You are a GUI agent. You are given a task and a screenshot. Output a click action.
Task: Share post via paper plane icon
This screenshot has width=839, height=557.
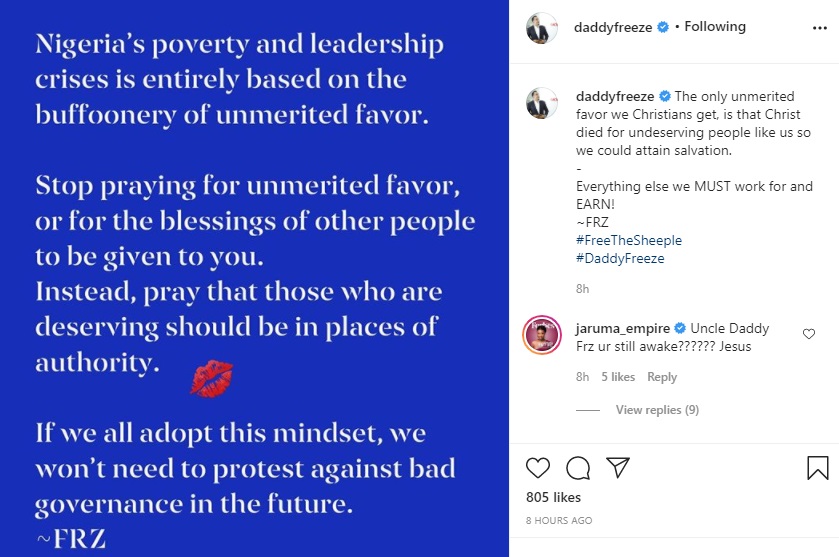tap(618, 468)
